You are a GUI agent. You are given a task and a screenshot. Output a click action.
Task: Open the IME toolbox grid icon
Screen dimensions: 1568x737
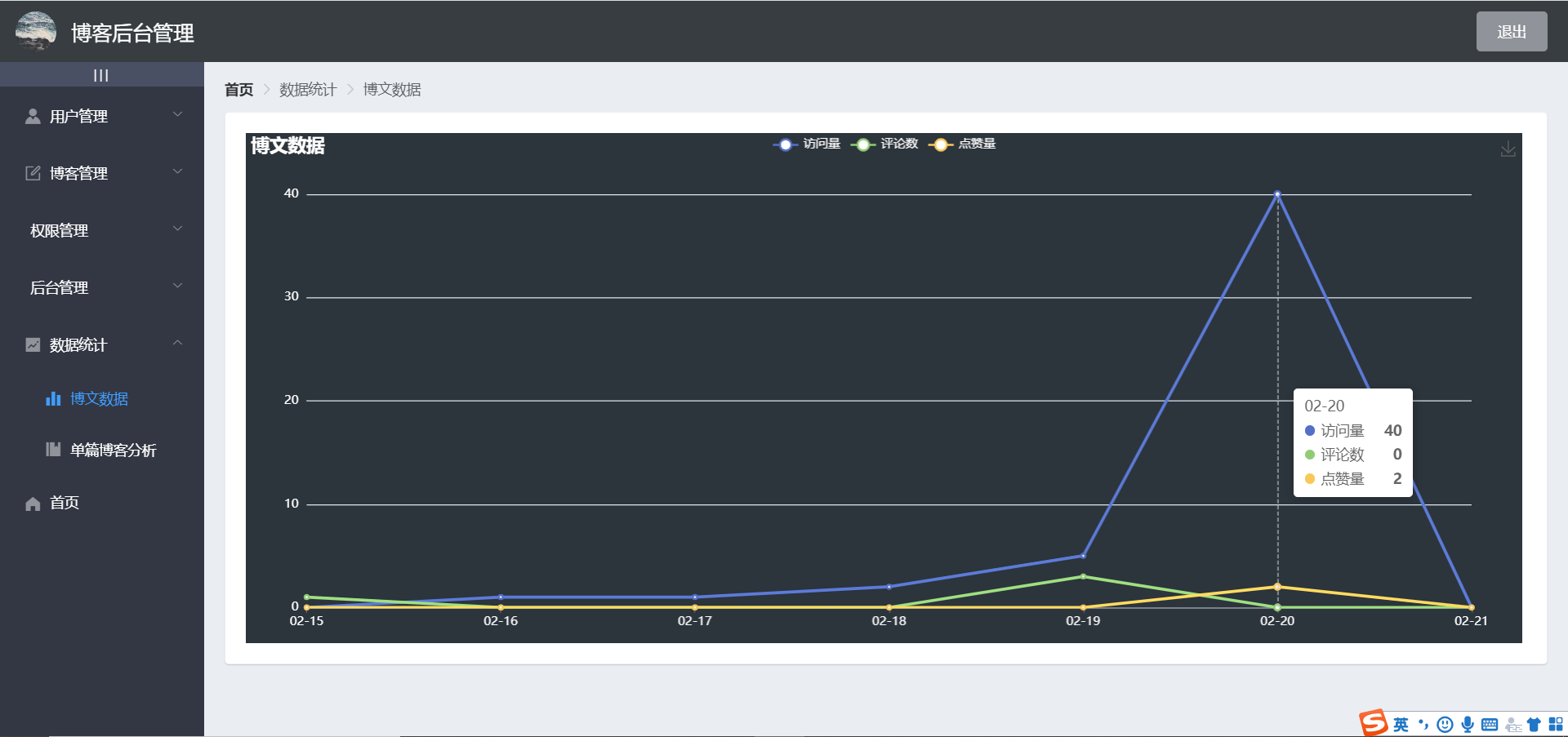[1556, 725]
